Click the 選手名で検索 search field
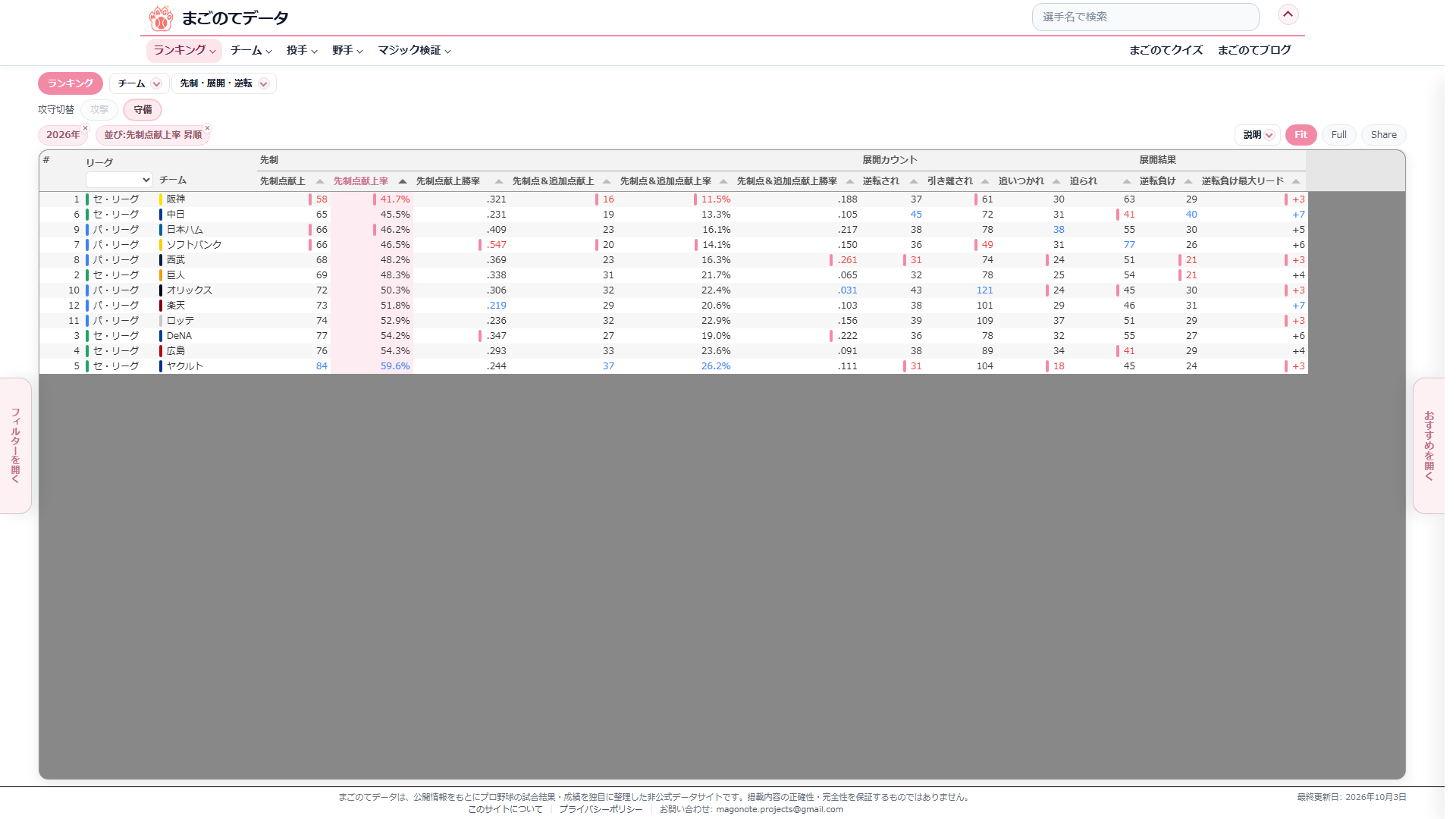The height and width of the screenshot is (819, 1456). [x=1145, y=17]
